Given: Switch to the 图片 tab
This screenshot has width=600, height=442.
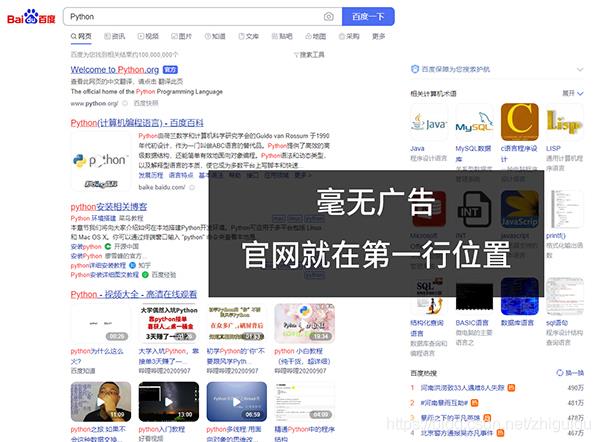Looking at the screenshot, I should pos(182,36).
